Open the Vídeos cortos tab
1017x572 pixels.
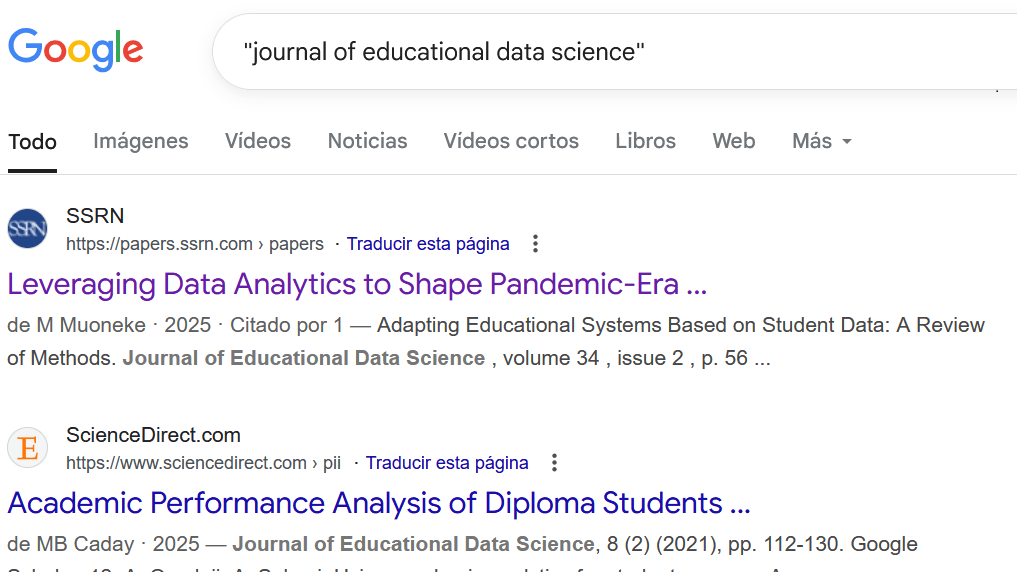(511, 141)
